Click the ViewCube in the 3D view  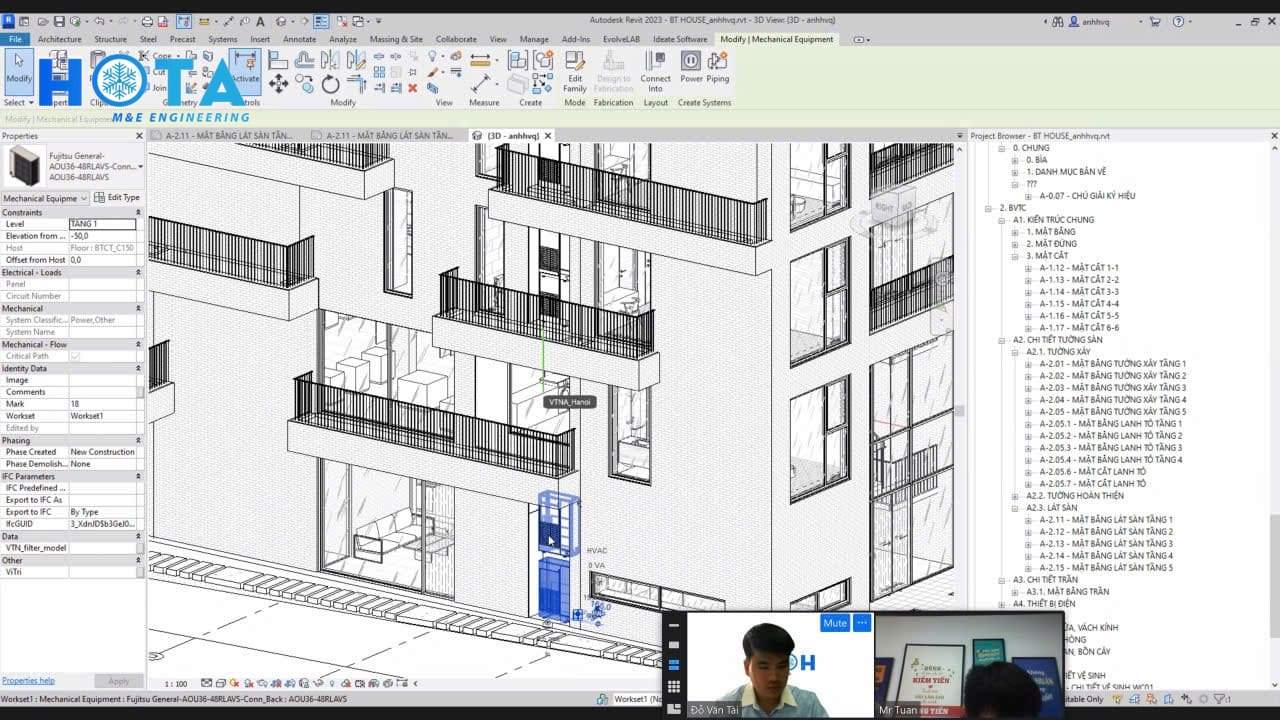tap(893, 208)
